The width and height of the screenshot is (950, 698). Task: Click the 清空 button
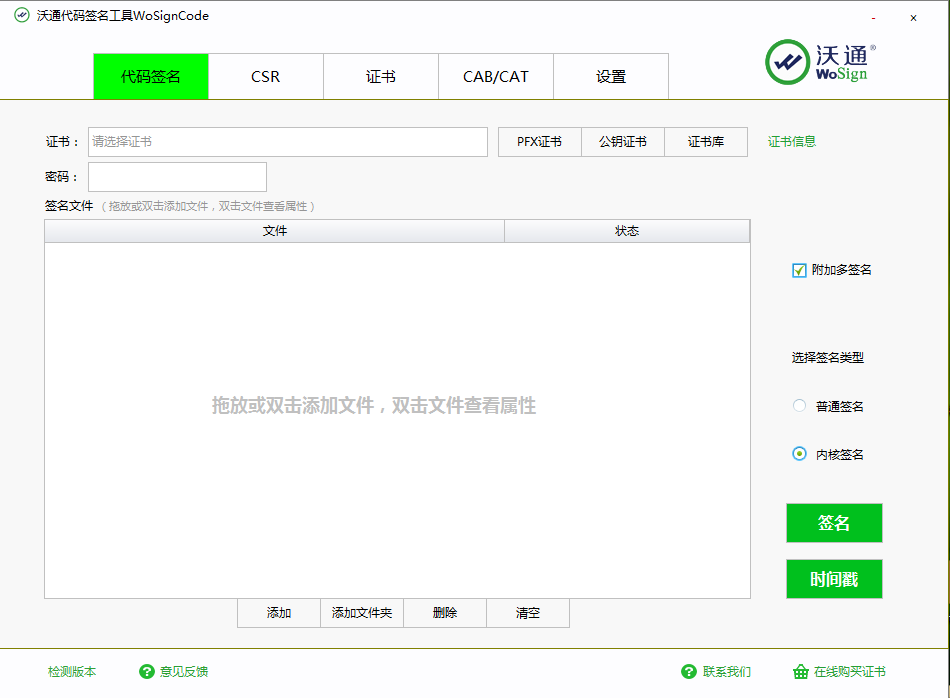pyautogui.click(x=528, y=613)
